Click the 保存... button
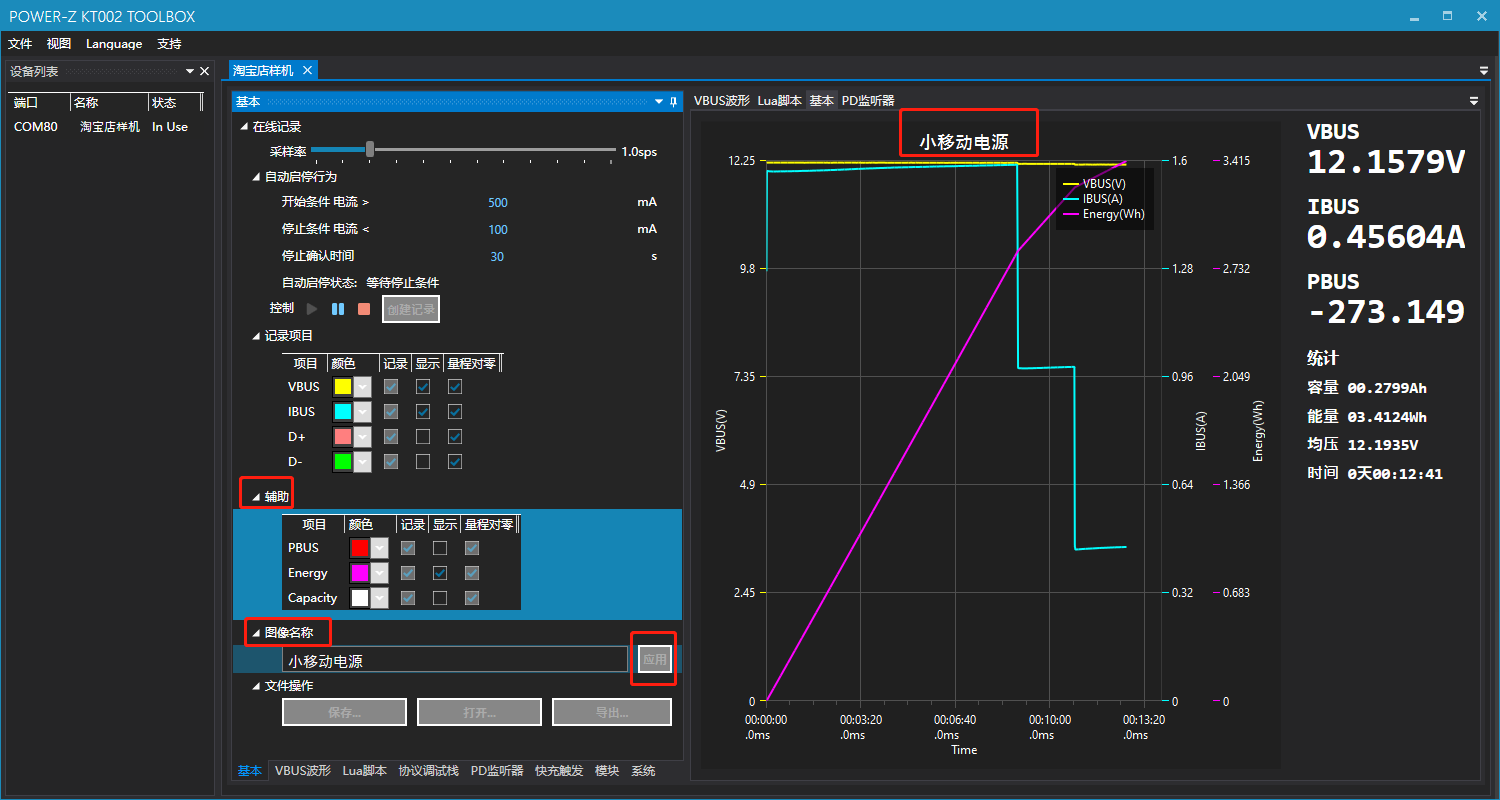 coord(344,711)
